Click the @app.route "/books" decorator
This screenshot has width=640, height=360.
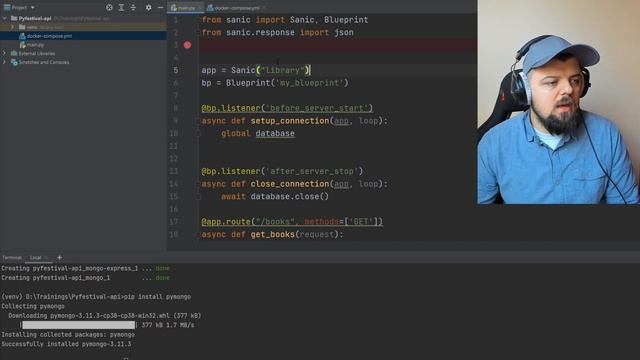click(x=292, y=222)
